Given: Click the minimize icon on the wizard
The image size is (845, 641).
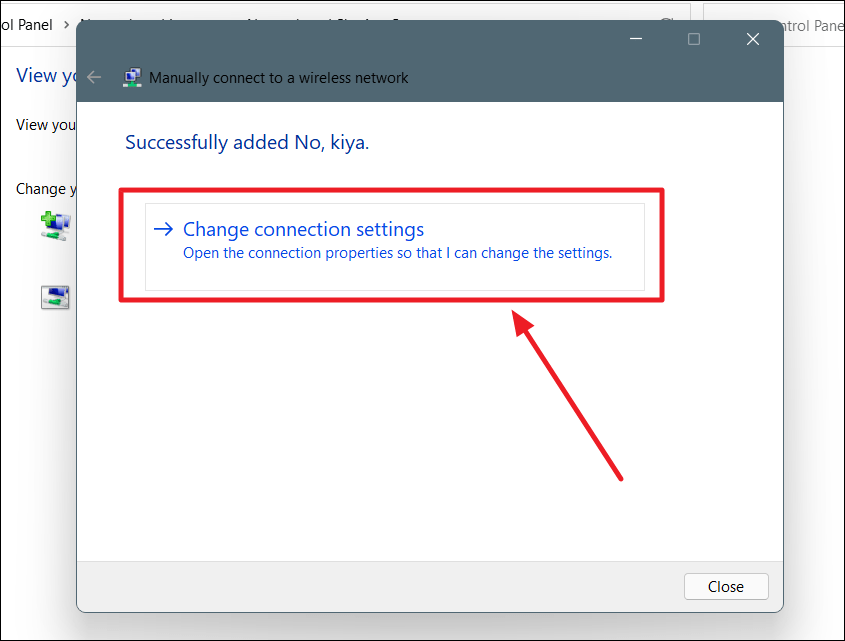Looking at the screenshot, I should pyautogui.click(x=635, y=39).
